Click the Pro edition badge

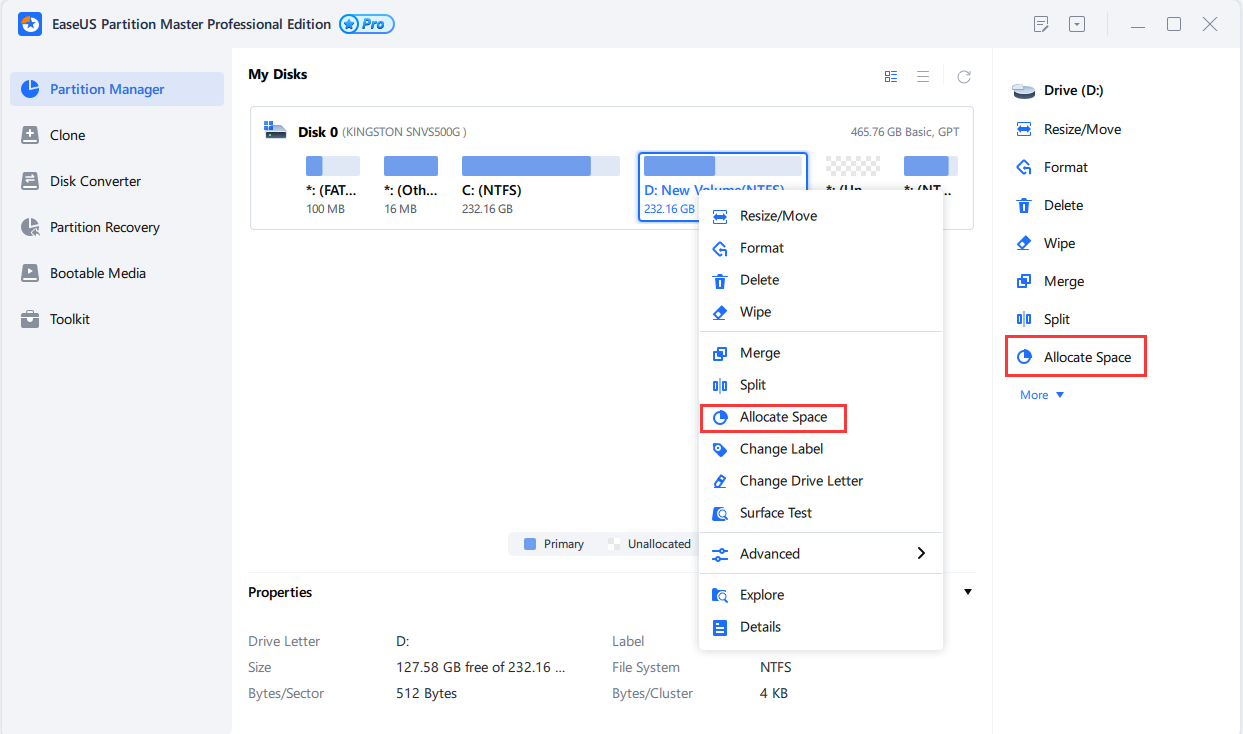coord(367,24)
